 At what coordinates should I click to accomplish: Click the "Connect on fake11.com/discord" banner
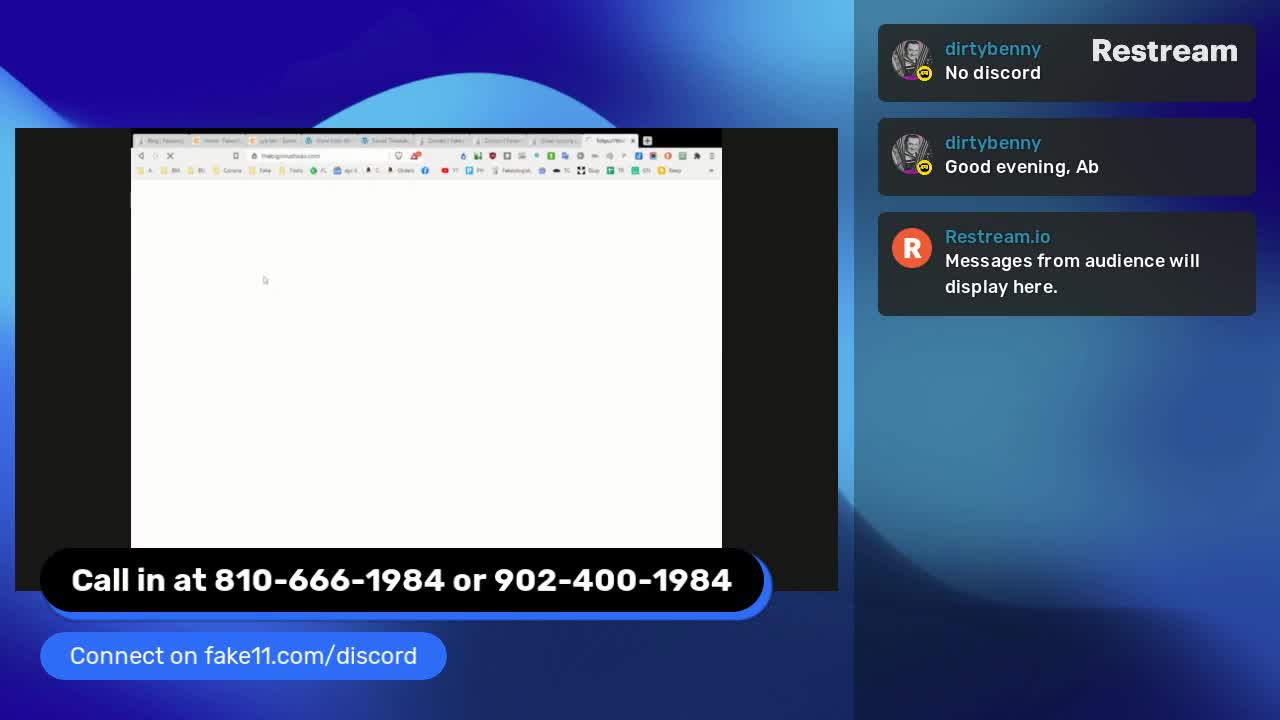[243, 656]
